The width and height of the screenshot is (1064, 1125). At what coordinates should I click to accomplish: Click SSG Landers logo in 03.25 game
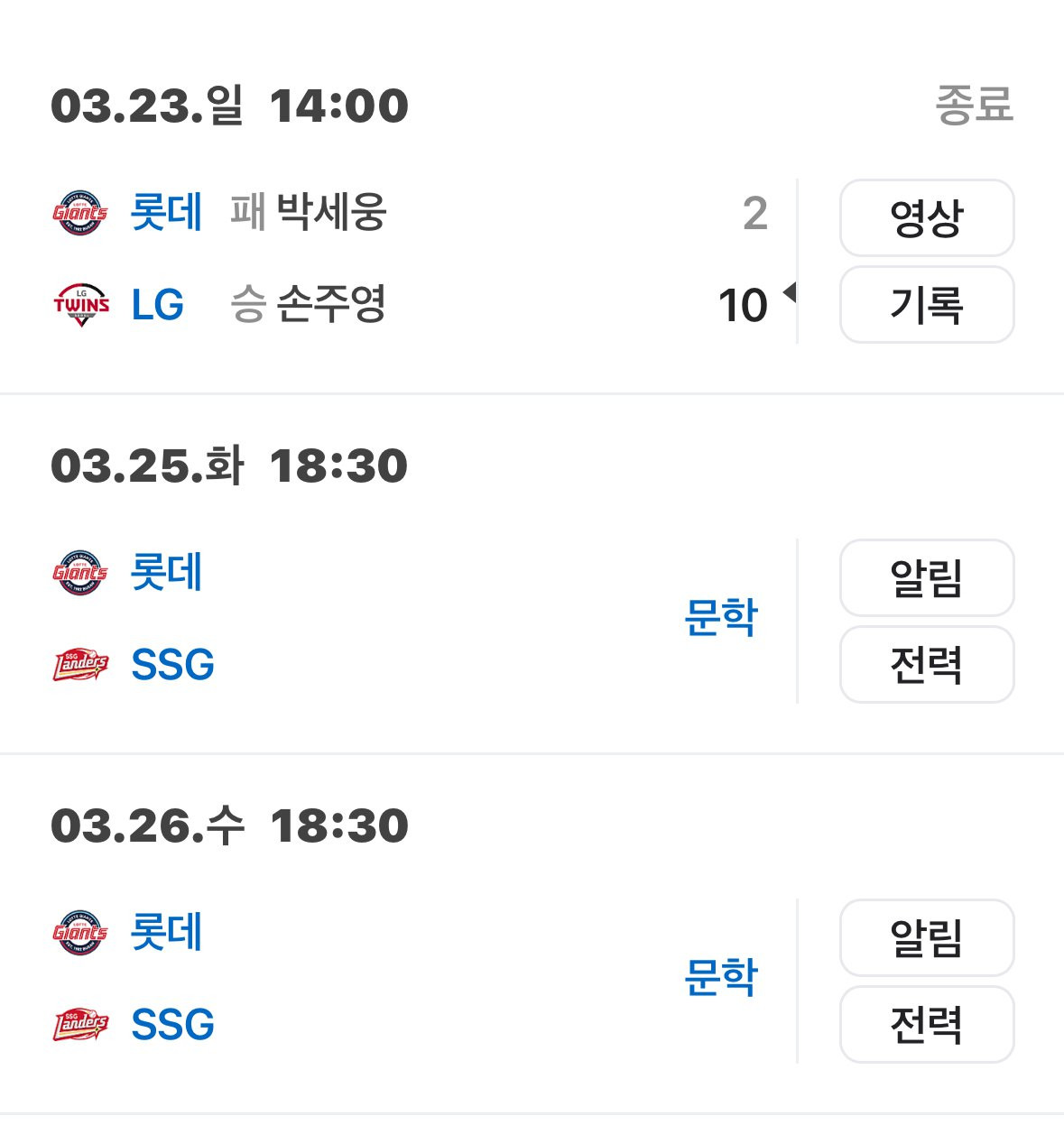(x=80, y=665)
